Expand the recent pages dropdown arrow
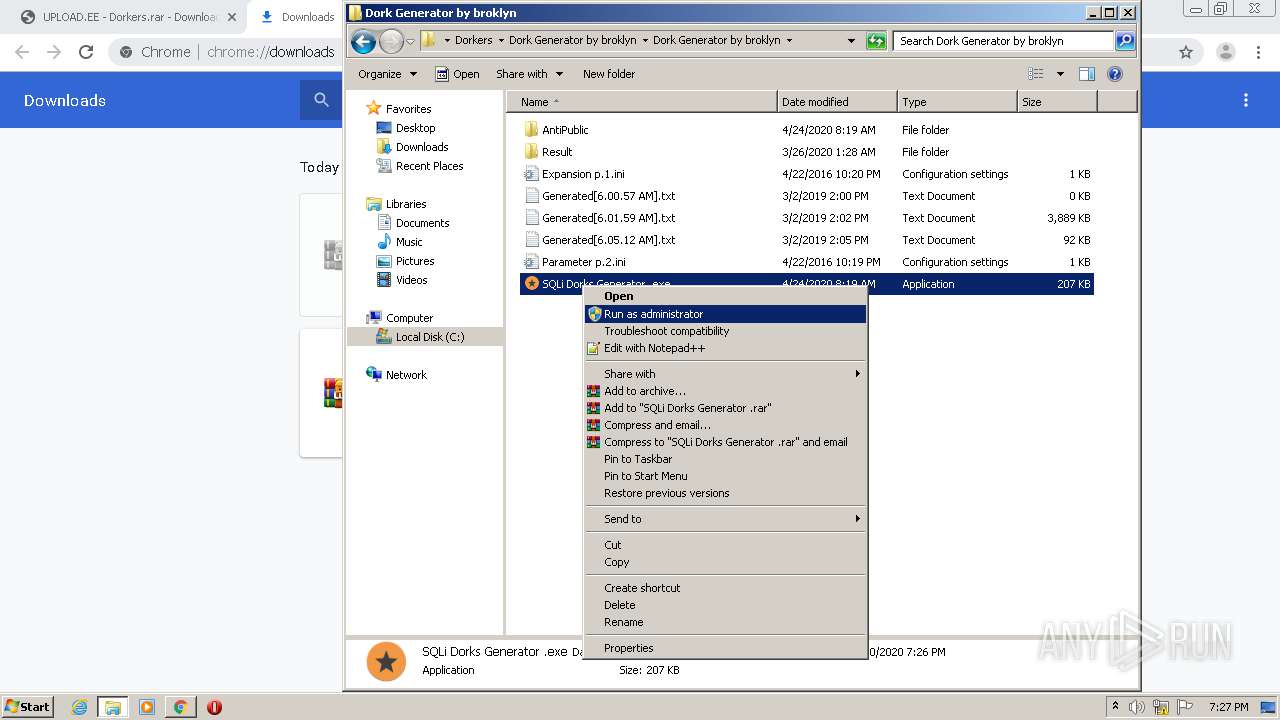This screenshot has width=1280, height=720. pyautogui.click(x=410, y=41)
